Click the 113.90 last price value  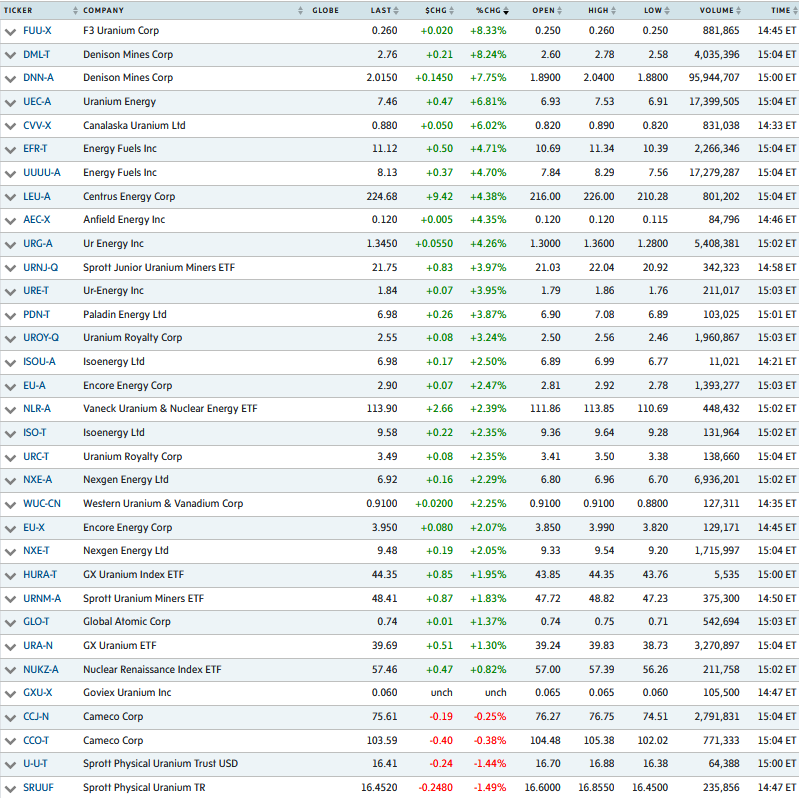[x=382, y=409]
